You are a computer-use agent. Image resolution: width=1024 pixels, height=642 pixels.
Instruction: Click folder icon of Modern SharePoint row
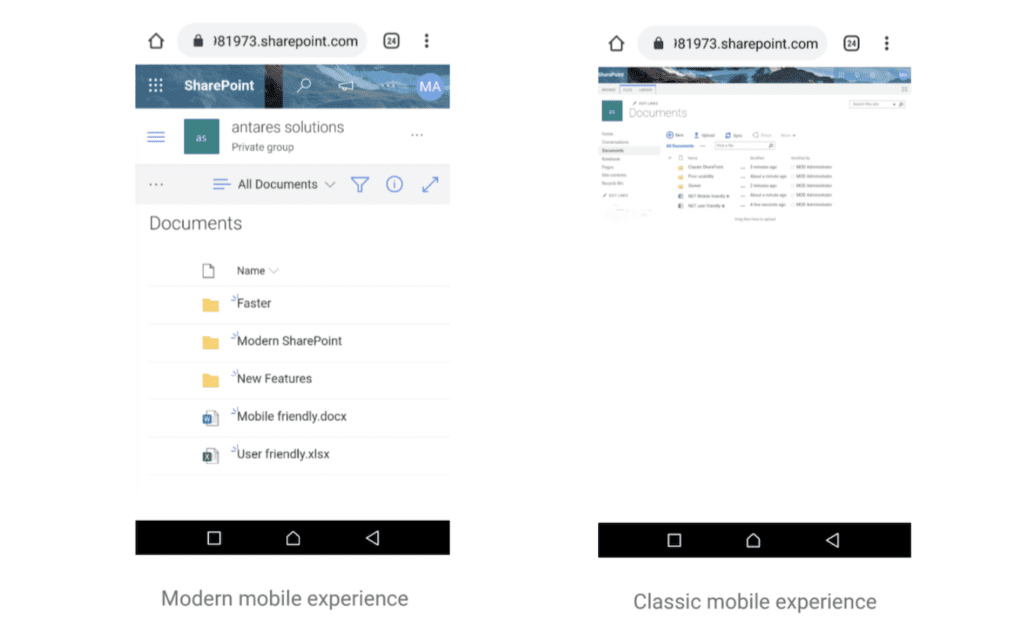[x=210, y=343]
